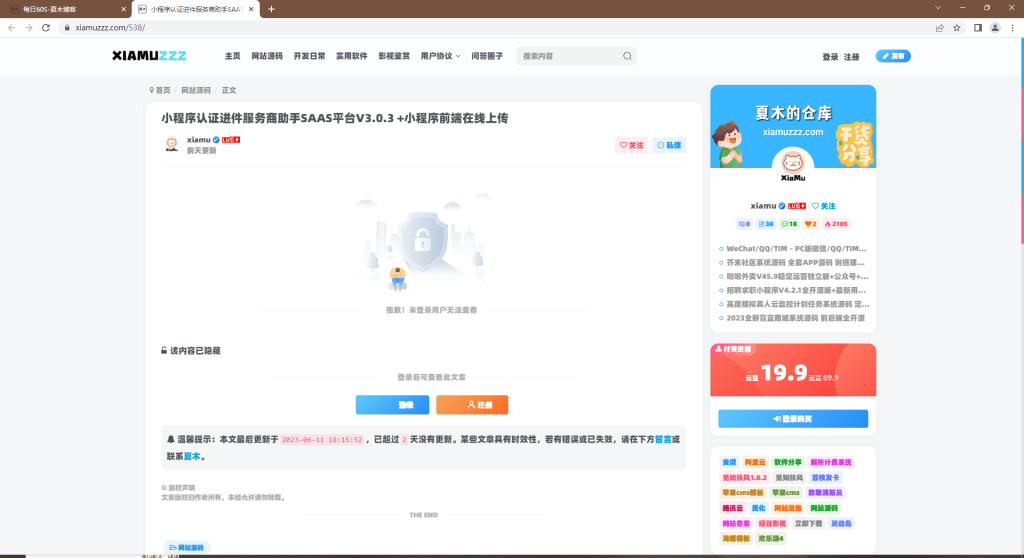Click the browser forward arrow

pos(29,27)
